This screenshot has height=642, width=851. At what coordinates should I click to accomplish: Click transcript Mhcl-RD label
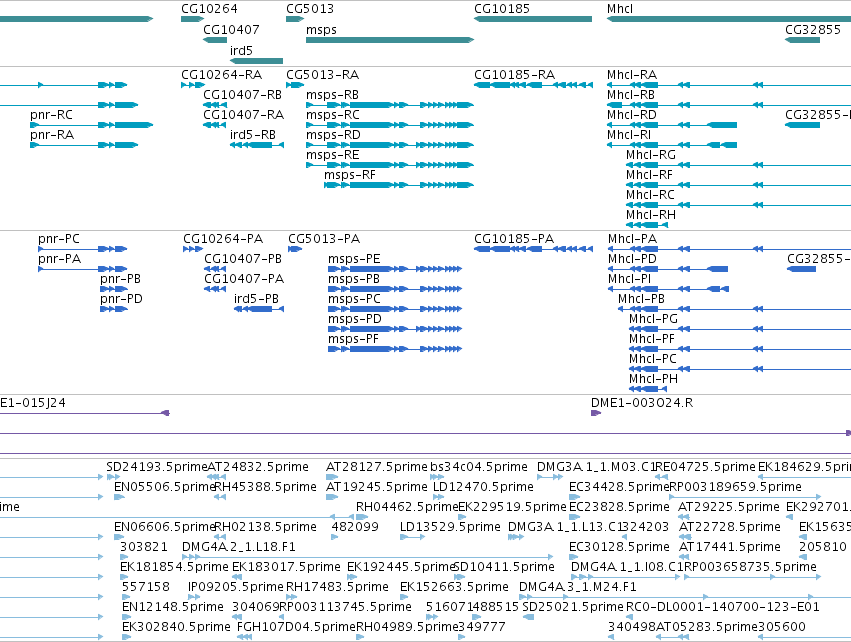[632, 115]
